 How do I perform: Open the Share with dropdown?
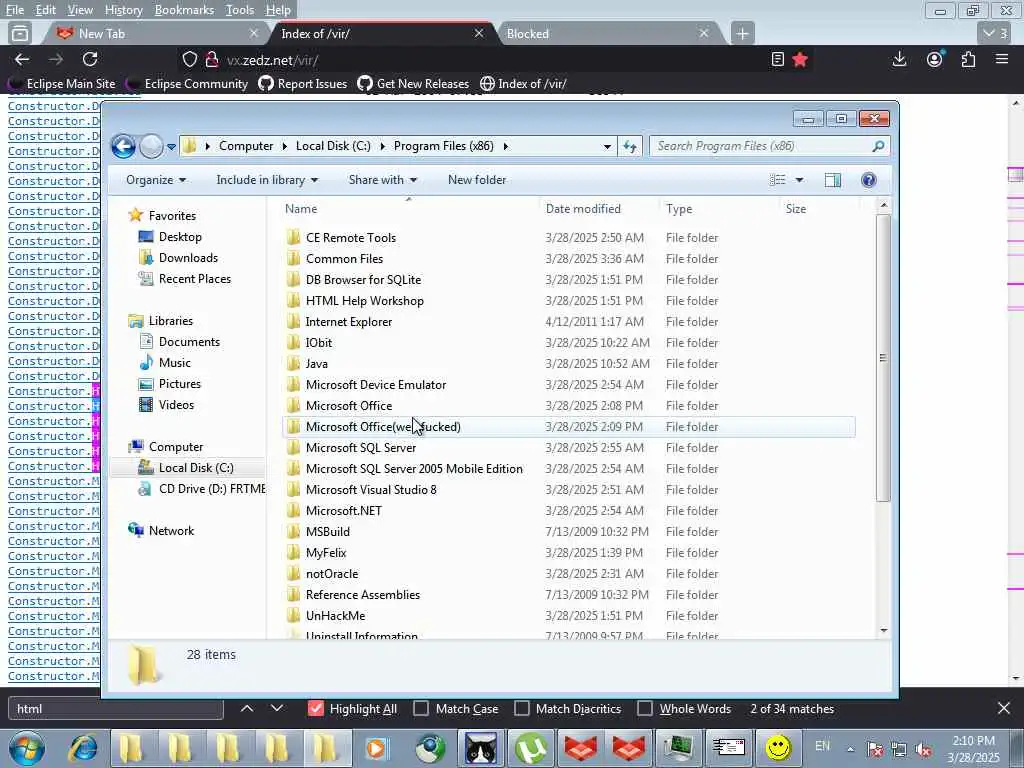point(383,180)
